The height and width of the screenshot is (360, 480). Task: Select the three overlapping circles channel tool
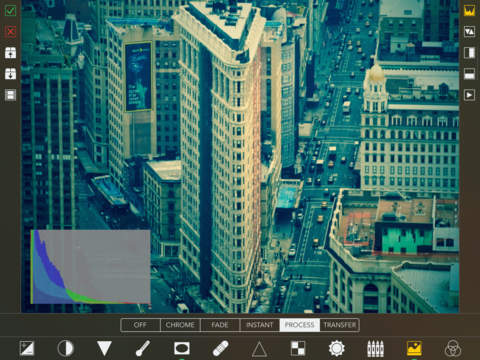(x=453, y=349)
